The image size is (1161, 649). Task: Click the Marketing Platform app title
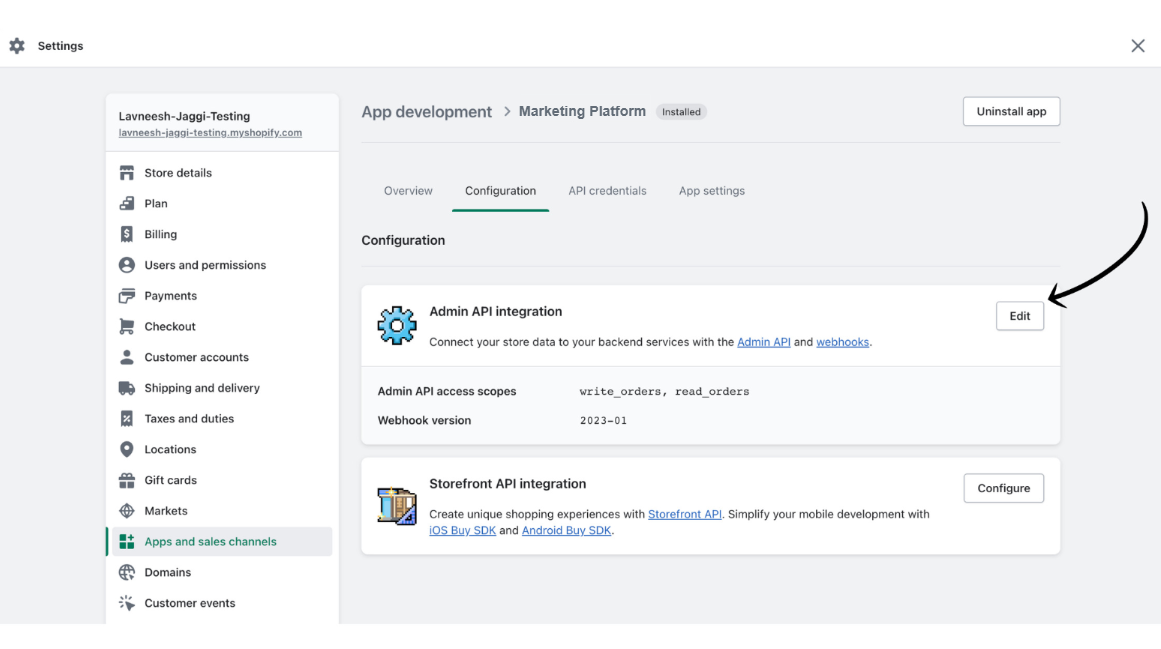pos(582,112)
